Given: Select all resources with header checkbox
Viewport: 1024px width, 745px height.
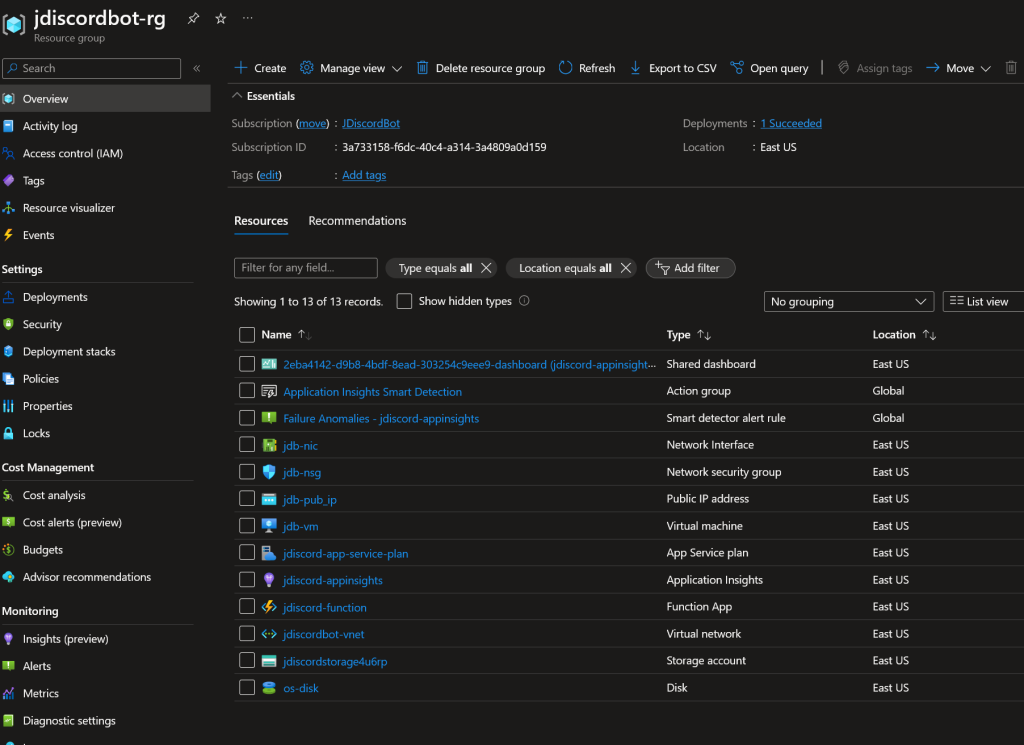Looking at the screenshot, I should (x=247, y=335).
